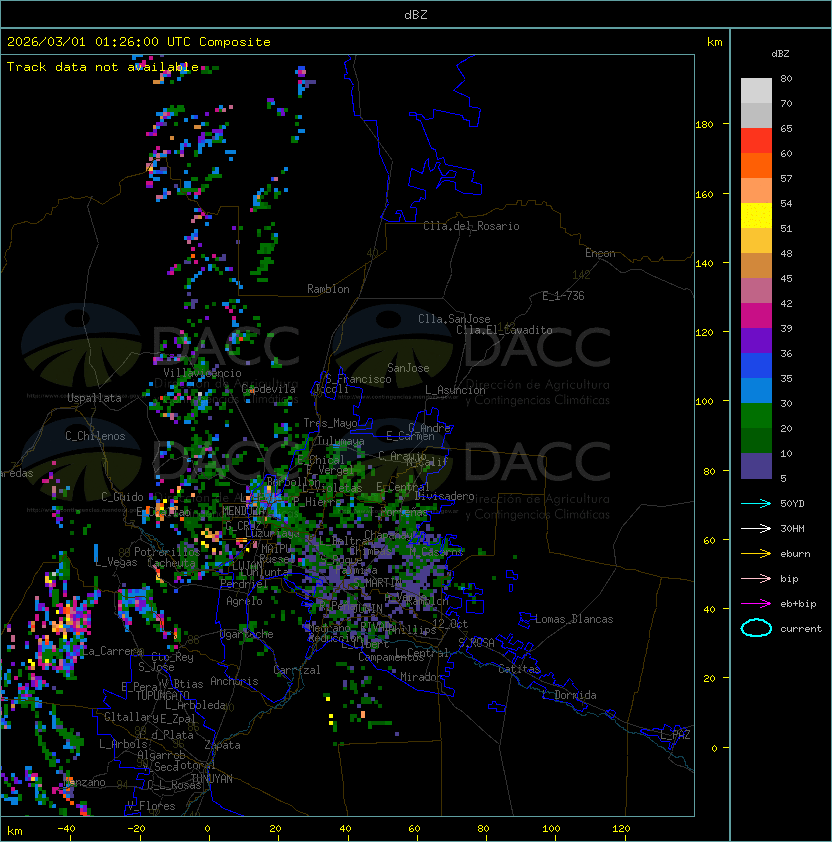Click the Potrerillos map label
Viewport: 832px width, 842px height.
click(167, 552)
